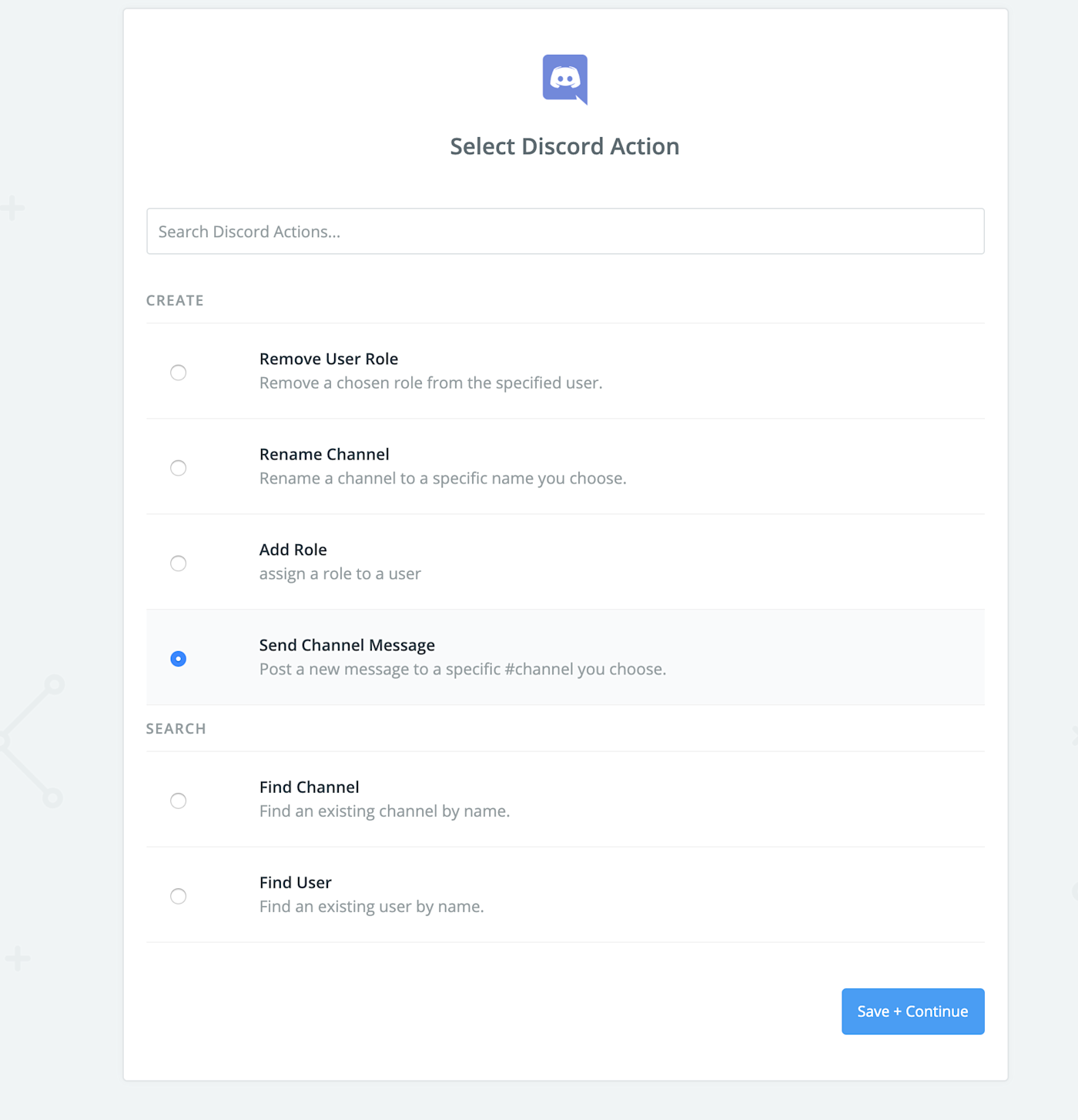The width and height of the screenshot is (1078, 1120).
Task: Click "Remove a chosen role from the specified user."
Action: coord(431,383)
